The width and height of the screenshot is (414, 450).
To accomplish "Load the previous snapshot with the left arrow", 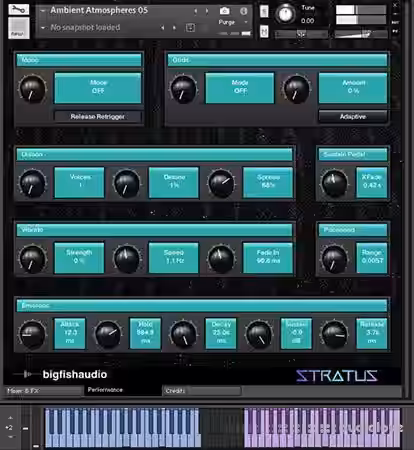I will (x=162, y=28).
